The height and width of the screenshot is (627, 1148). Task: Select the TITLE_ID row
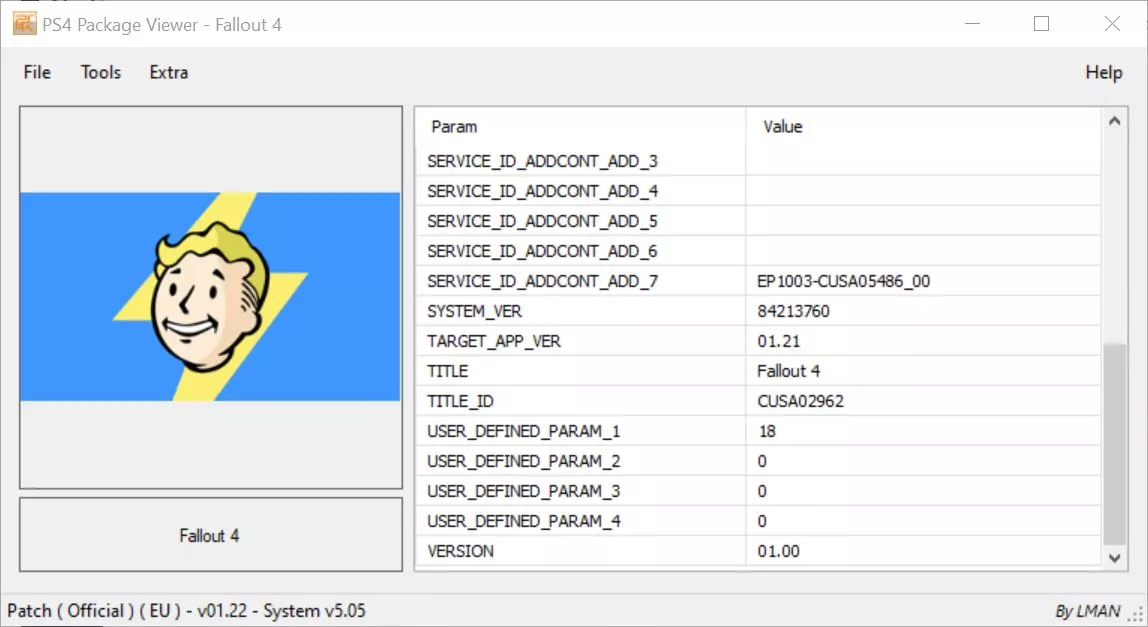[x=460, y=401]
